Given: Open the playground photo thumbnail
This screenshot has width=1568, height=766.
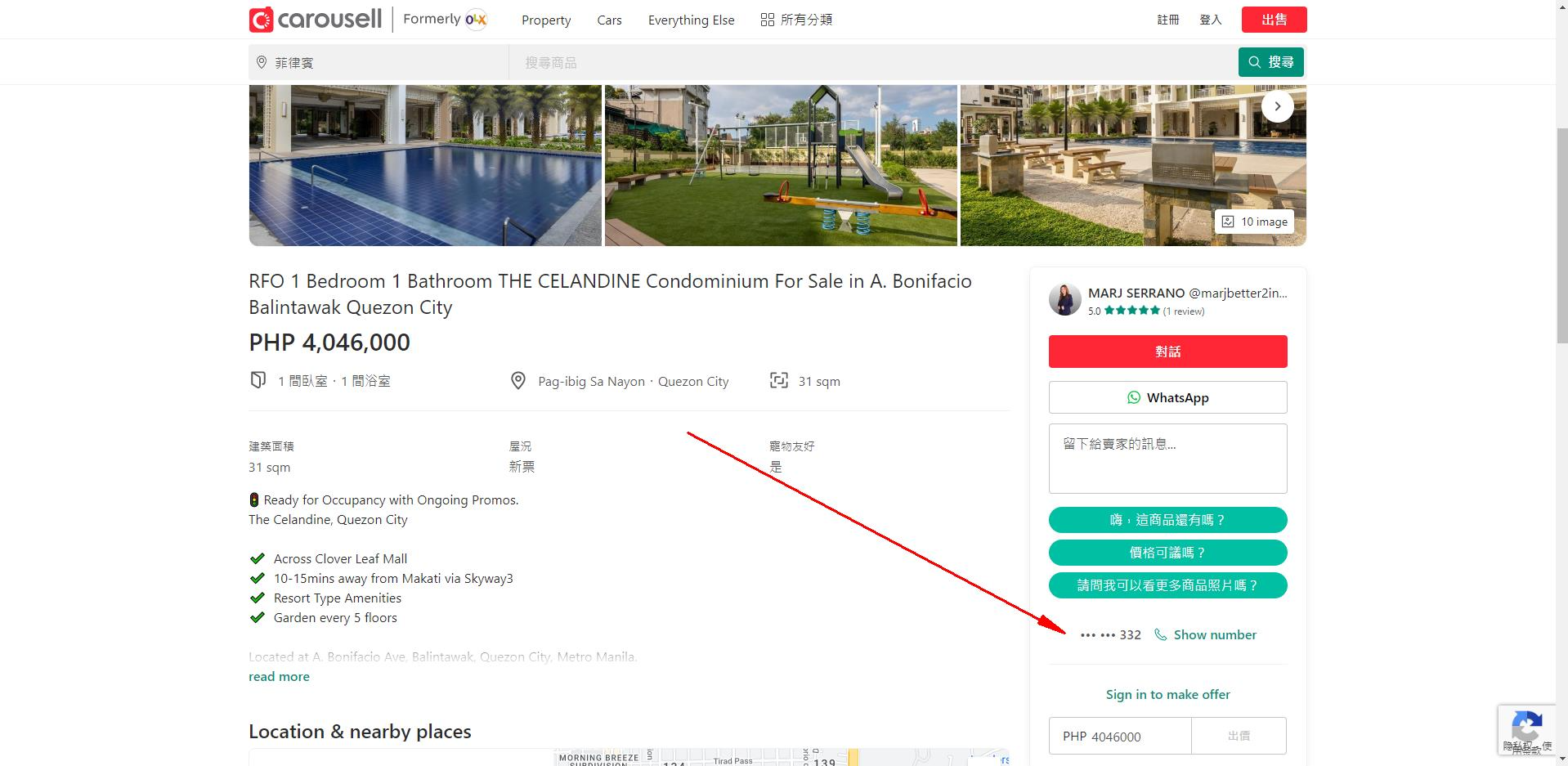Looking at the screenshot, I should pyautogui.click(x=781, y=165).
